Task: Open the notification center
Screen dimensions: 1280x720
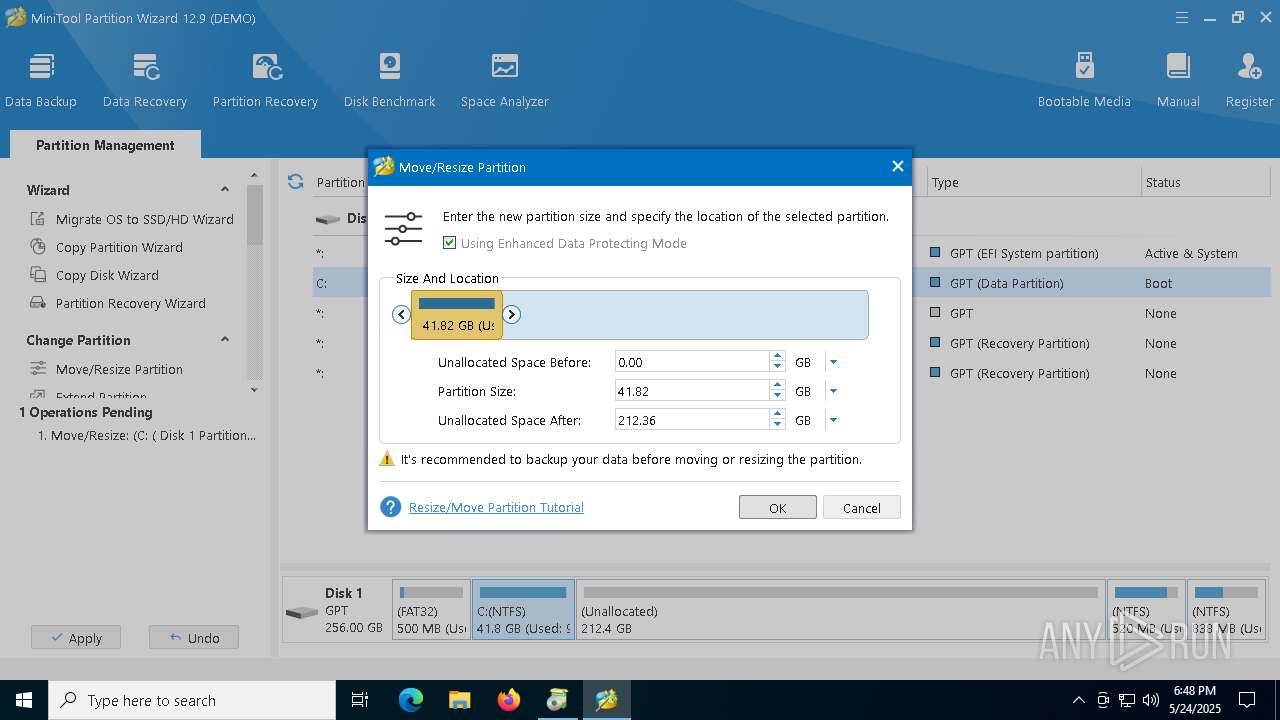Action: coord(1247,700)
